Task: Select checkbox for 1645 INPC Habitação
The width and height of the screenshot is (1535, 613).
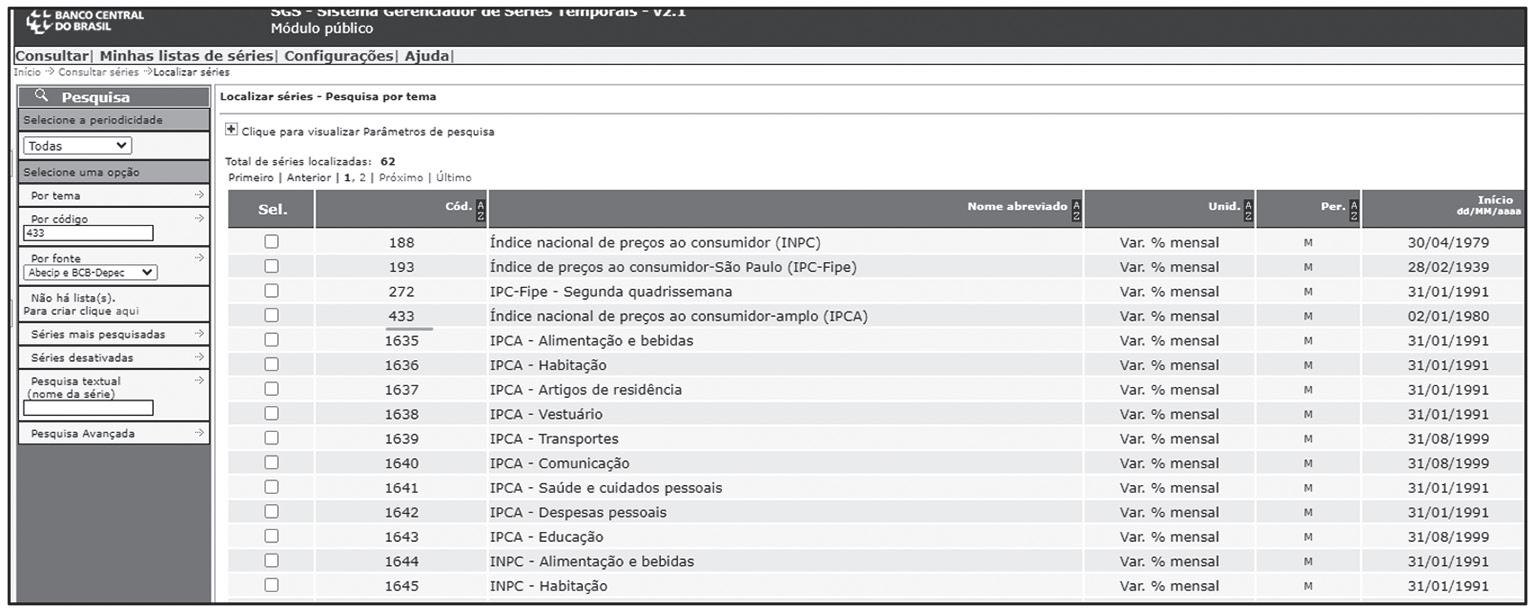Action: (x=271, y=585)
